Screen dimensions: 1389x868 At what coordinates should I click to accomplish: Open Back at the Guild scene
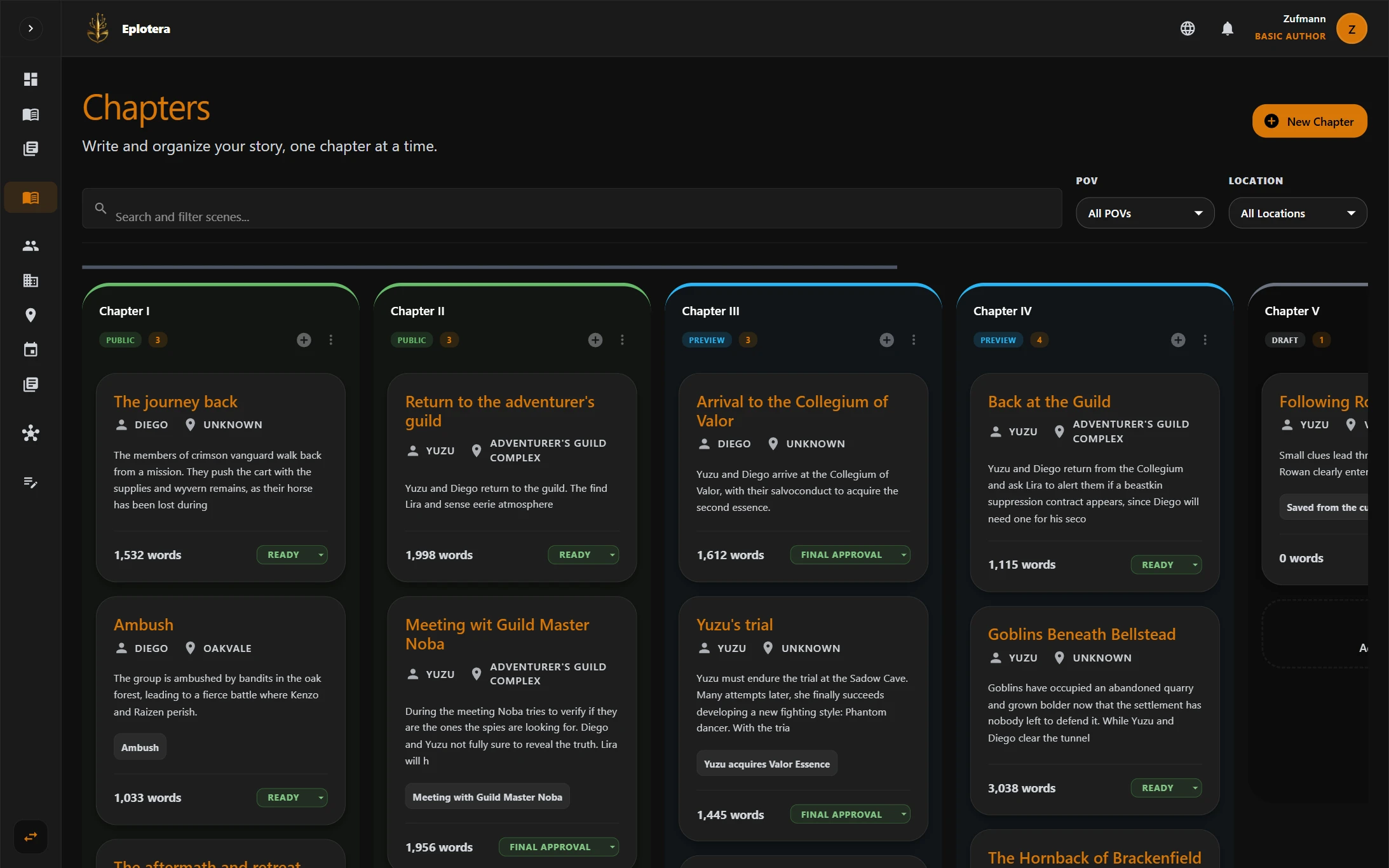pyautogui.click(x=1049, y=402)
